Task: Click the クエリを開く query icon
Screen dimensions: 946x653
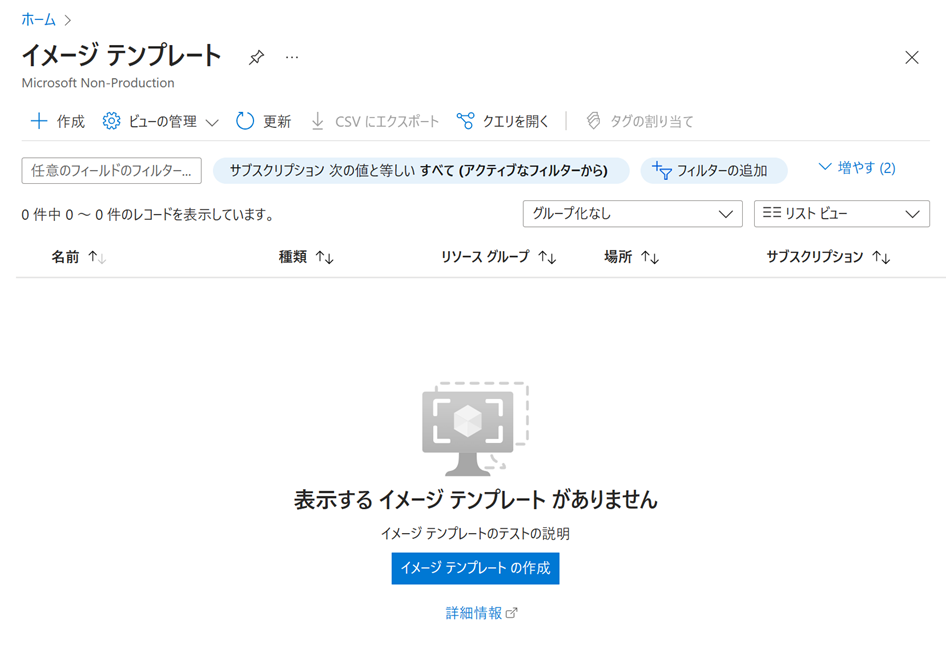Action: (465, 121)
